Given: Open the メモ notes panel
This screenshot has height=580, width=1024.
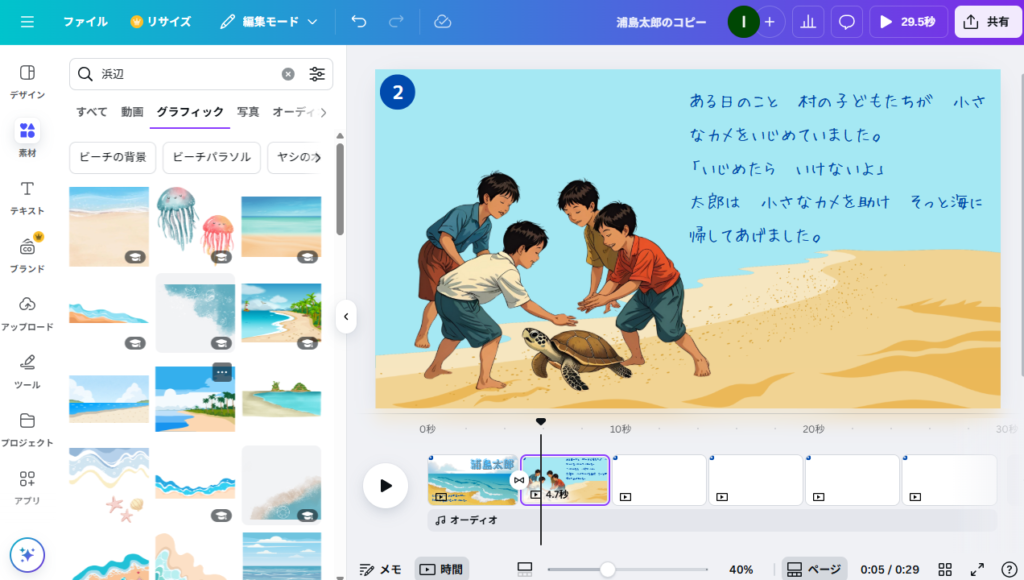Looking at the screenshot, I should [380, 570].
